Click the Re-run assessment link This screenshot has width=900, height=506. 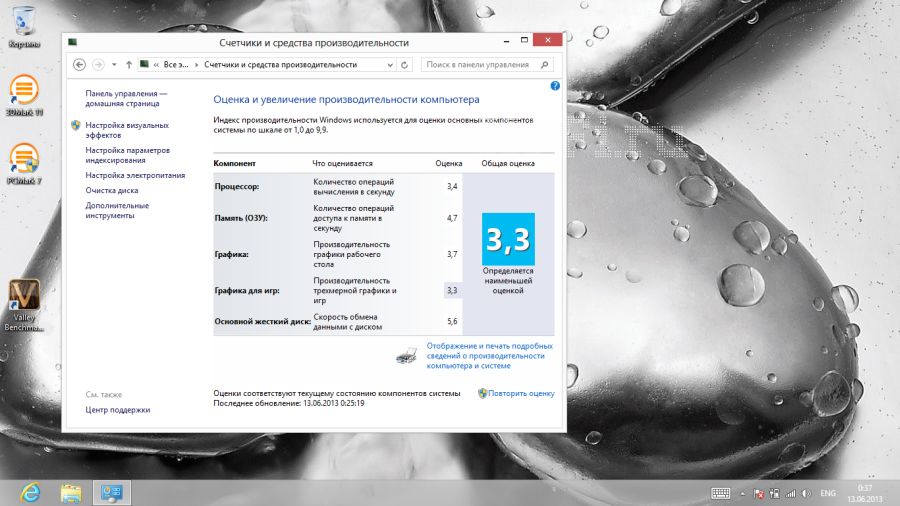(x=521, y=393)
